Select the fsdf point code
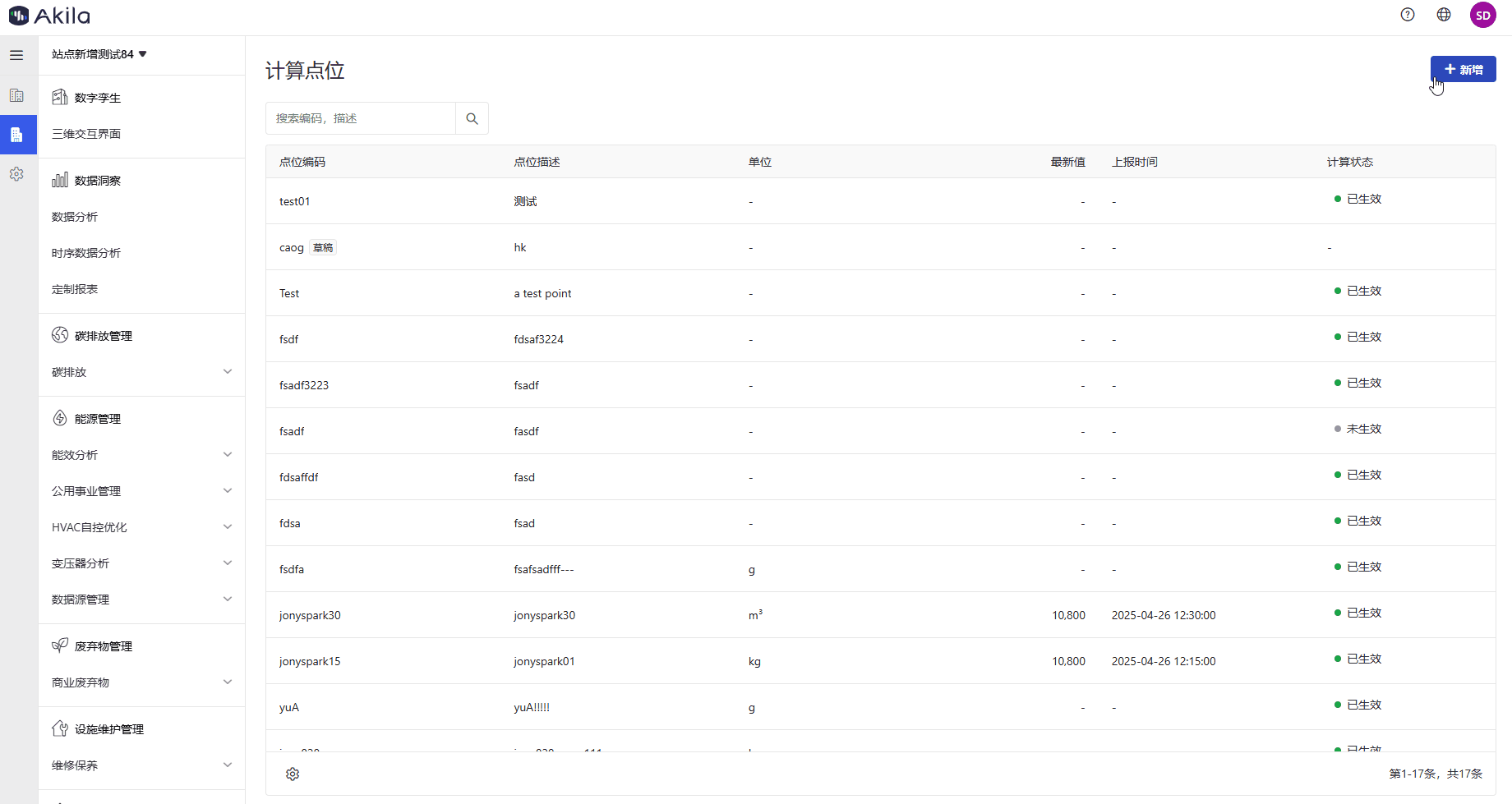The height and width of the screenshot is (804, 1512). click(x=289, y=339)
